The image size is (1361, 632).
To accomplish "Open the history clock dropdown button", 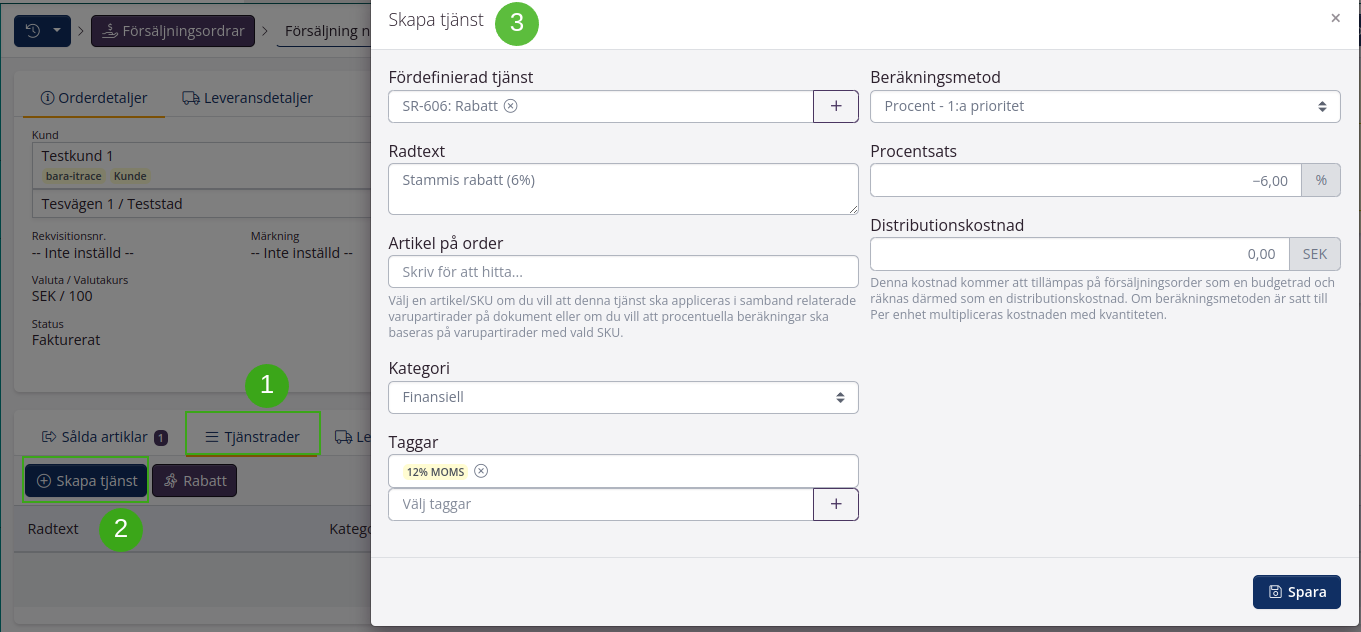I will tap(33, 31).
